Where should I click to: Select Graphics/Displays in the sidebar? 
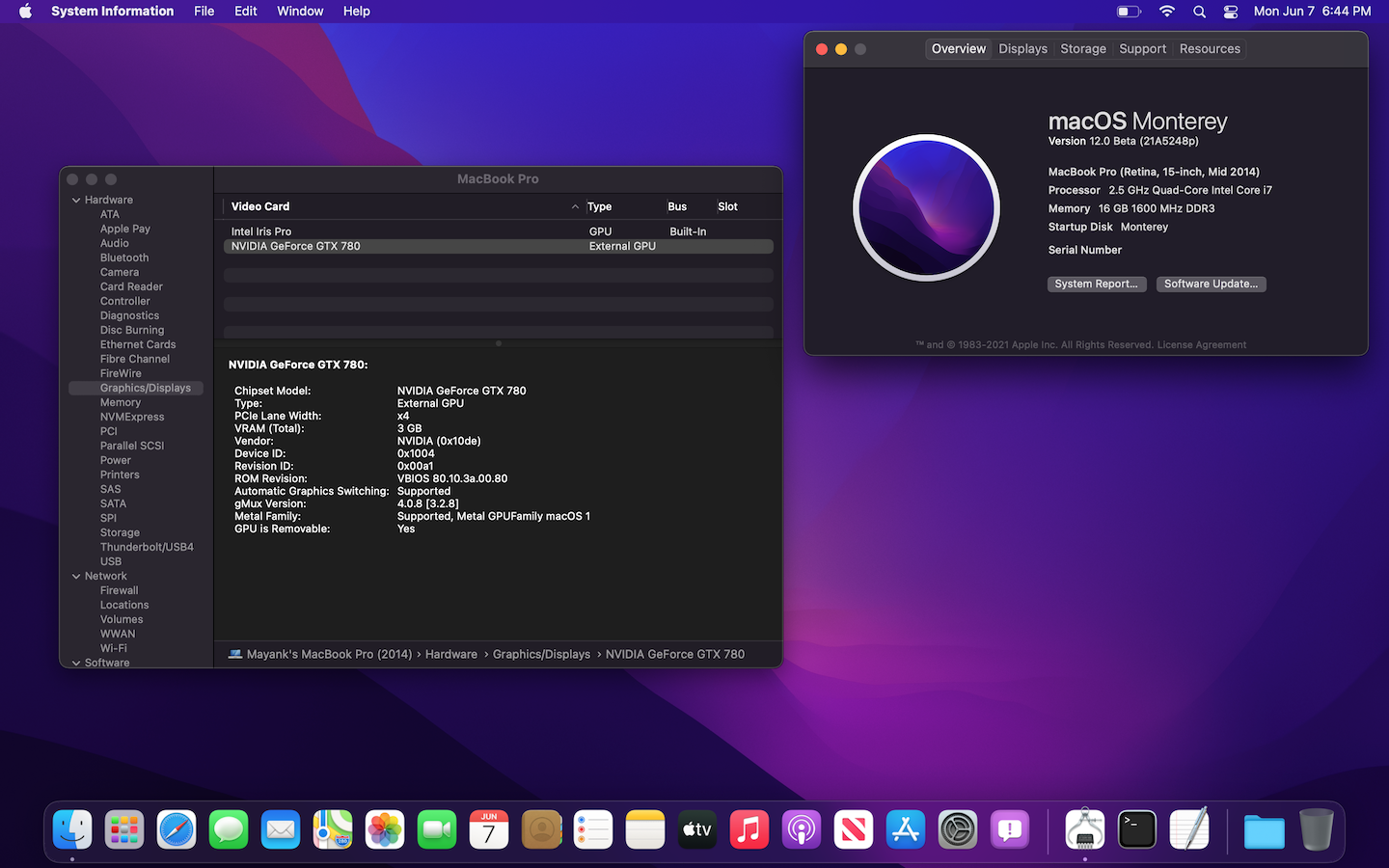136,388
